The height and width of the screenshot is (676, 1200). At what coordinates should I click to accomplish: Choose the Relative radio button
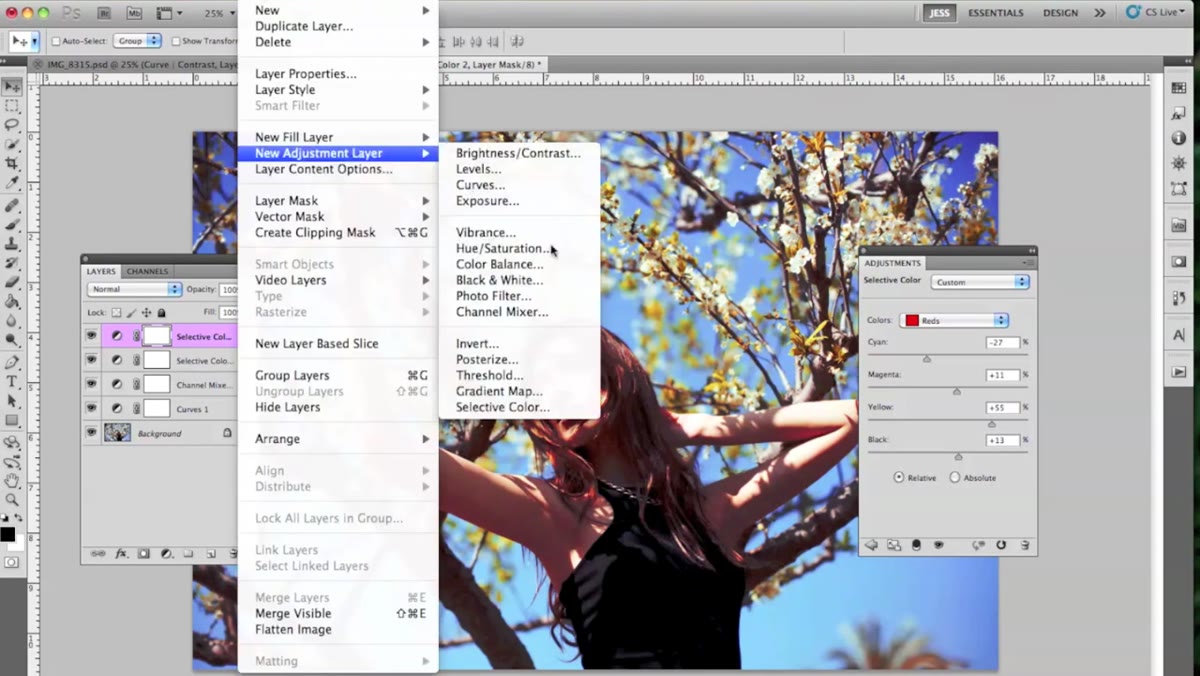[x=899, y=478]
